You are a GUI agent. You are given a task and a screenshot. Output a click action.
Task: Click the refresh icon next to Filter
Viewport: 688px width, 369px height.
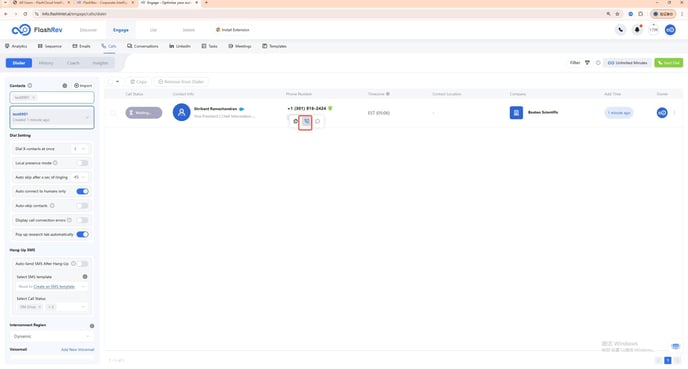[x=598, y=63]
